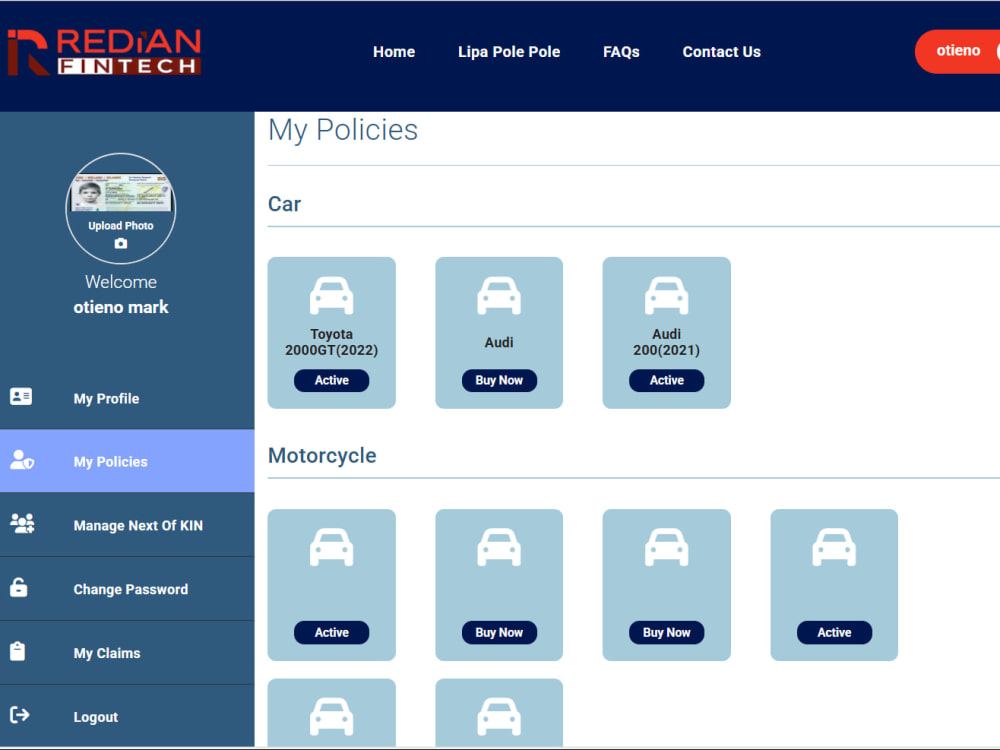Screen dimensions: 1000x750
Task: Click the Logout arrow icon
Action: pos(20,715)
